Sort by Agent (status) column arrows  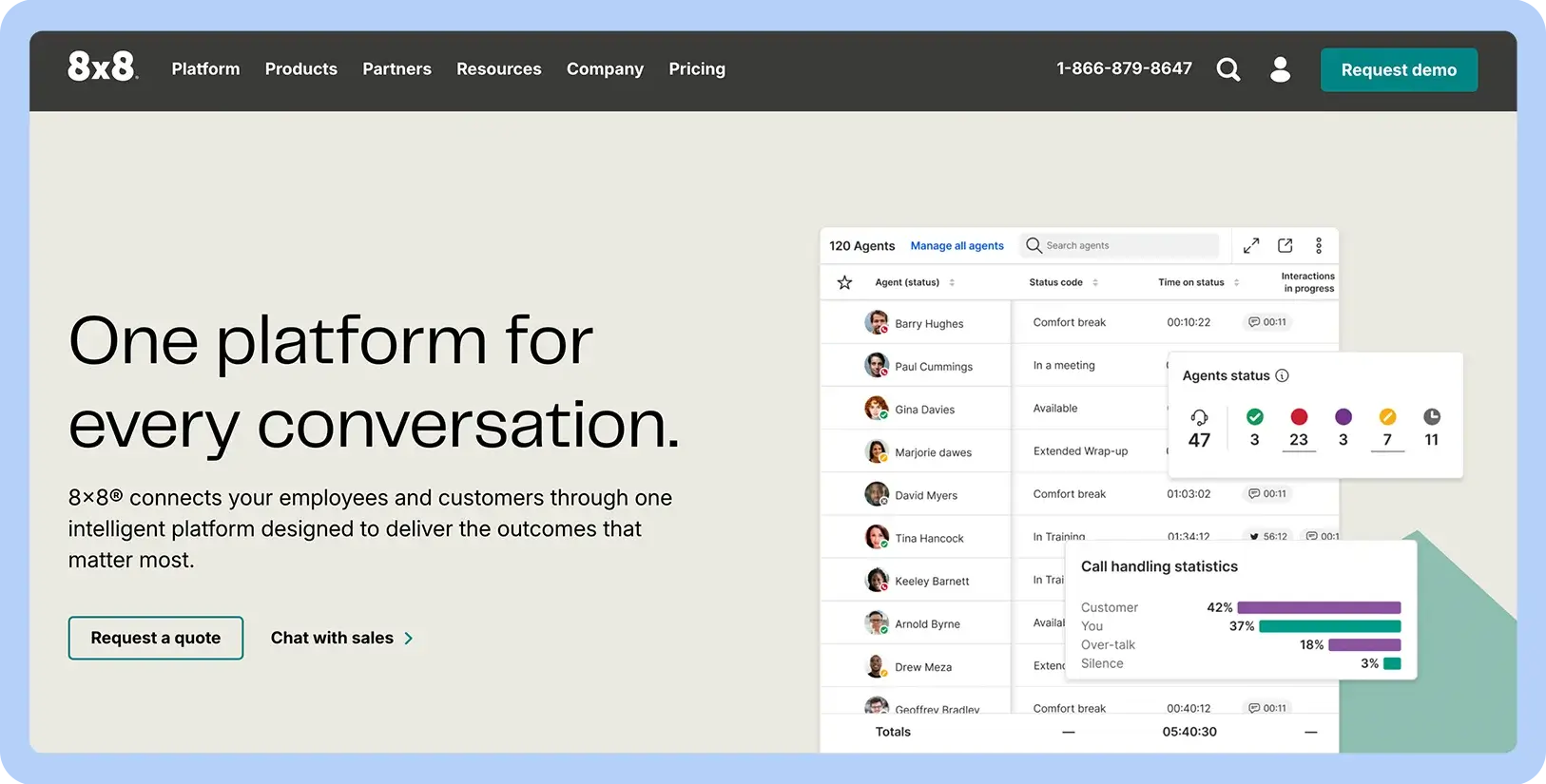[952, 282]
